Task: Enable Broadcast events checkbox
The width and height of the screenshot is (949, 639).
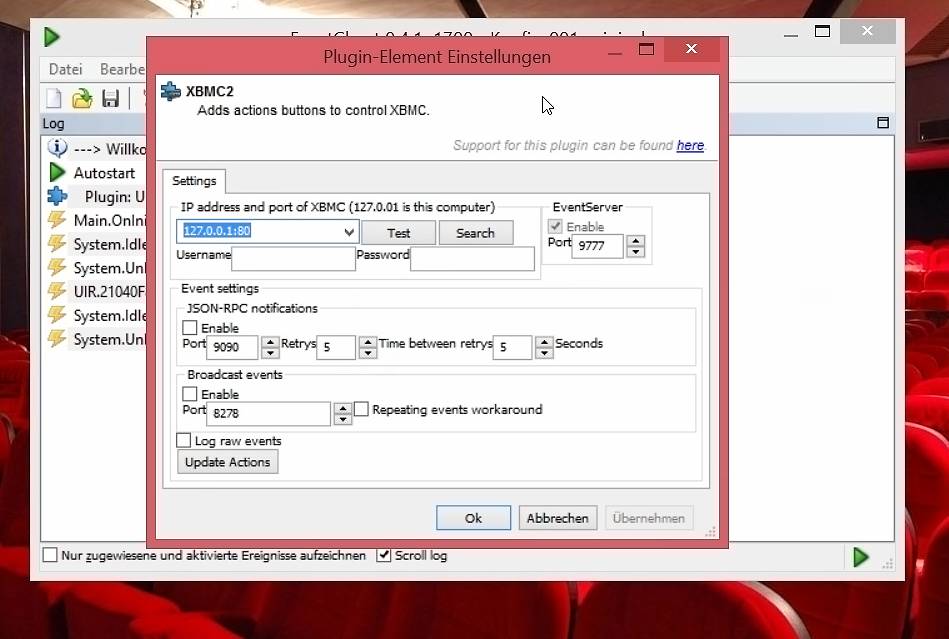Action: [189, 394]
